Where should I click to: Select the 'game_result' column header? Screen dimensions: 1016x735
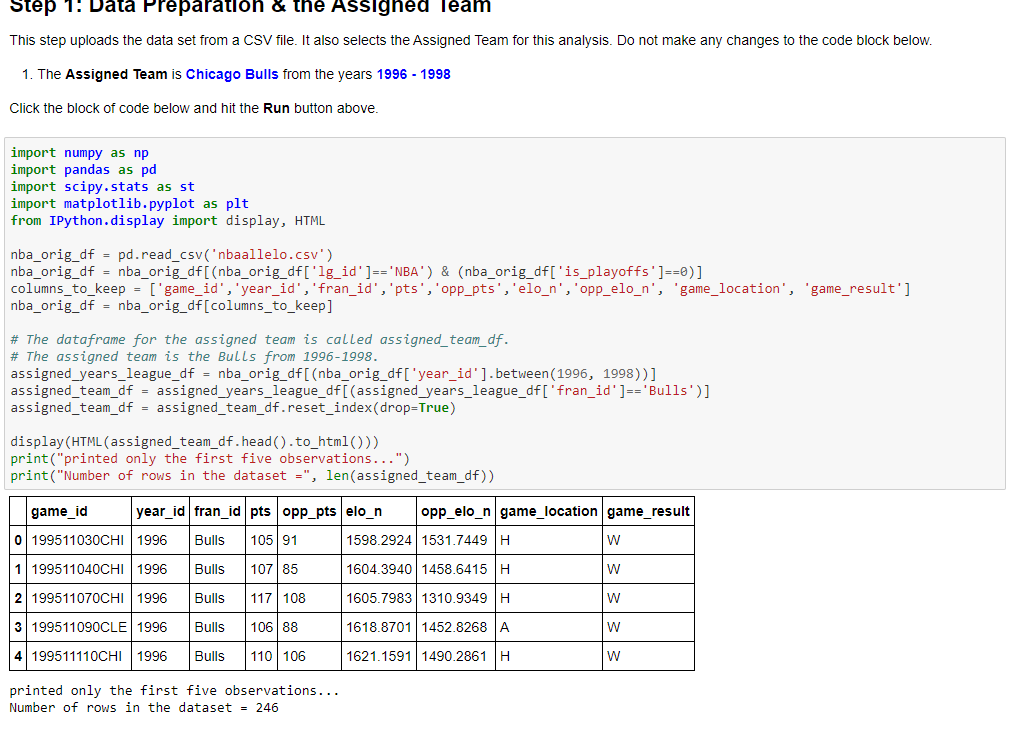[x=648, y=511]
